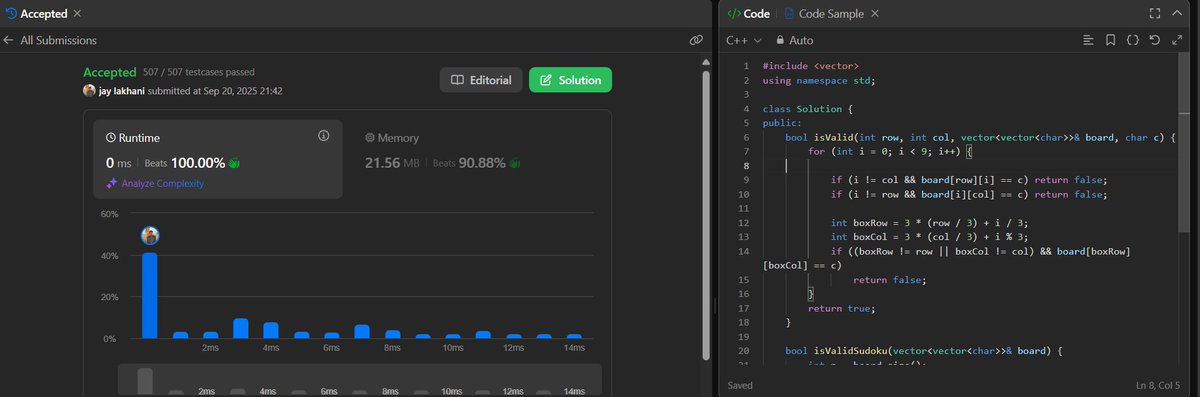Format the code with align icon
Screen dimensions: 1200x397
pyautogui.click(x=1089, y=40)
